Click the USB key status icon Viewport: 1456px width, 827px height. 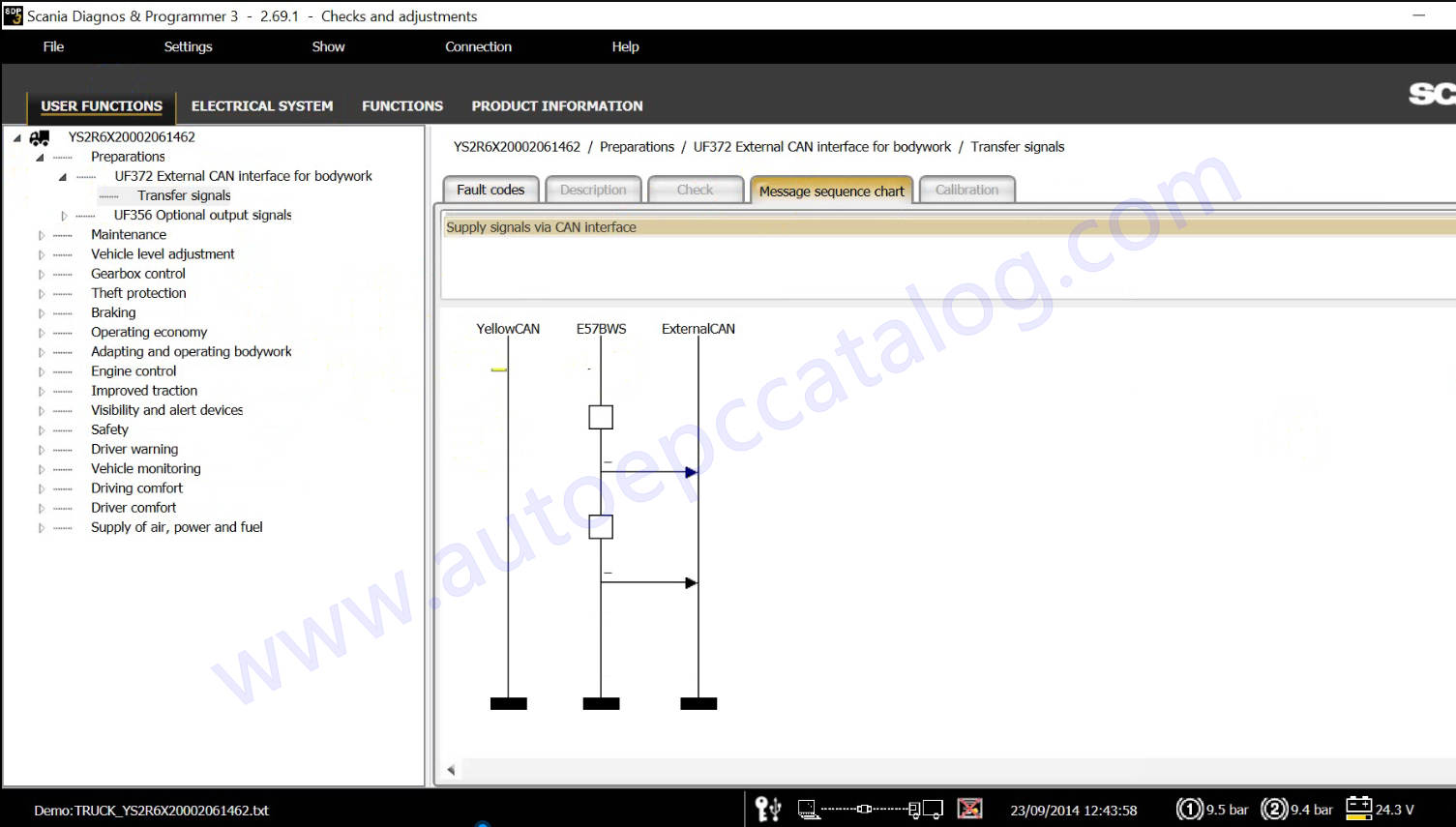[x=768, y=809]
